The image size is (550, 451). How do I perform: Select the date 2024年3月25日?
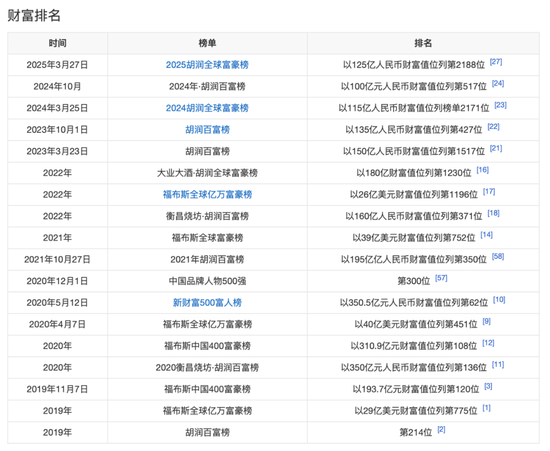(57, 108)
